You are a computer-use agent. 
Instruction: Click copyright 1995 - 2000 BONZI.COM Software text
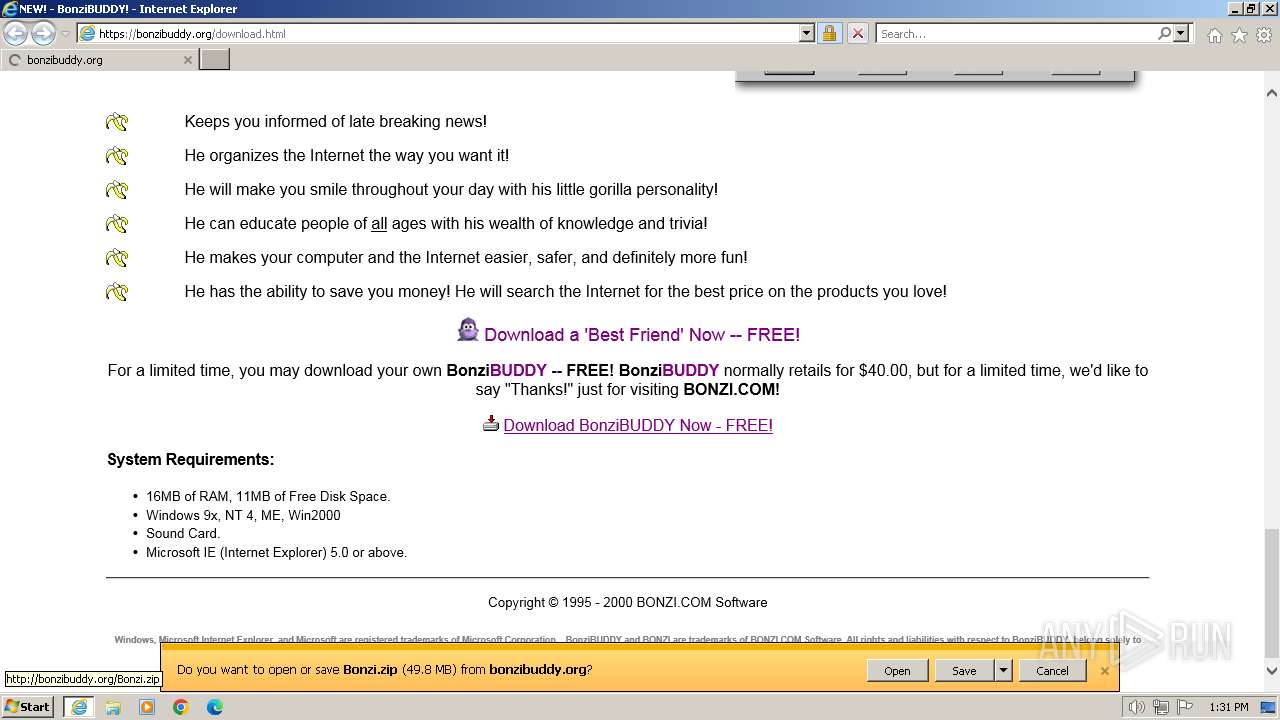[628, 602]
